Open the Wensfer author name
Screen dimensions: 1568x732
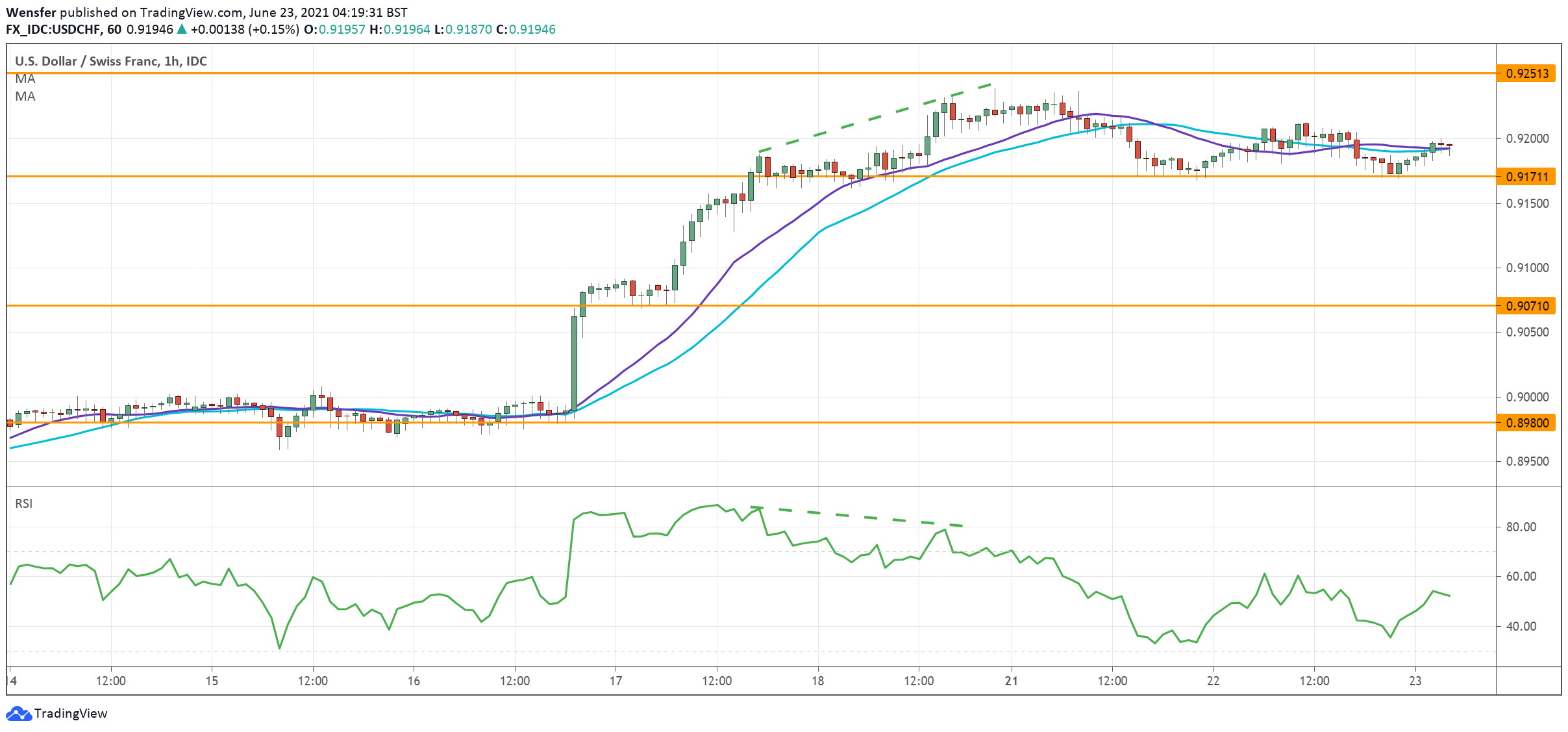pyautogui.click(x=31, y=12)
